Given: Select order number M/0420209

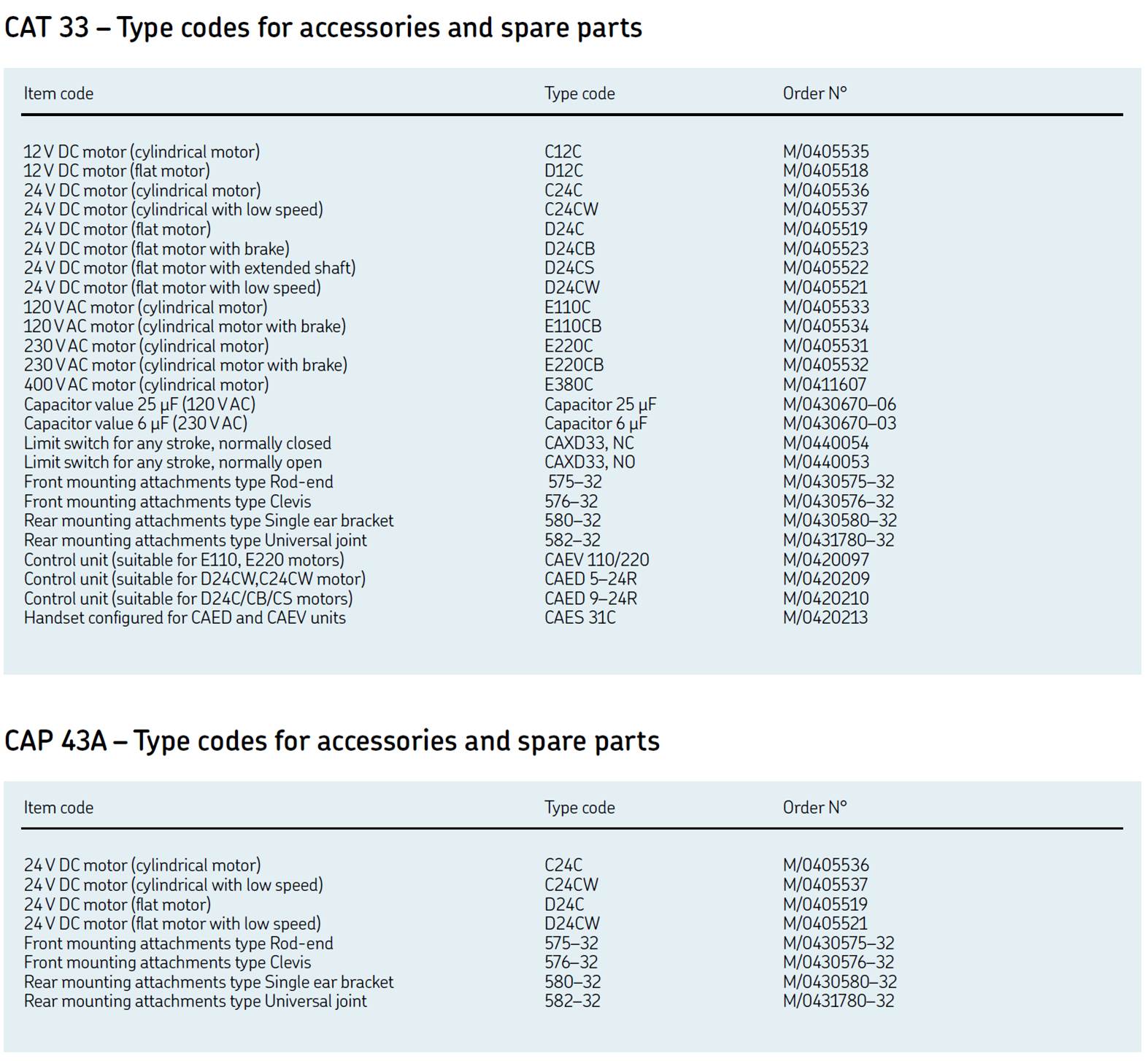Looking at the screenshot, I should point(825,579).
